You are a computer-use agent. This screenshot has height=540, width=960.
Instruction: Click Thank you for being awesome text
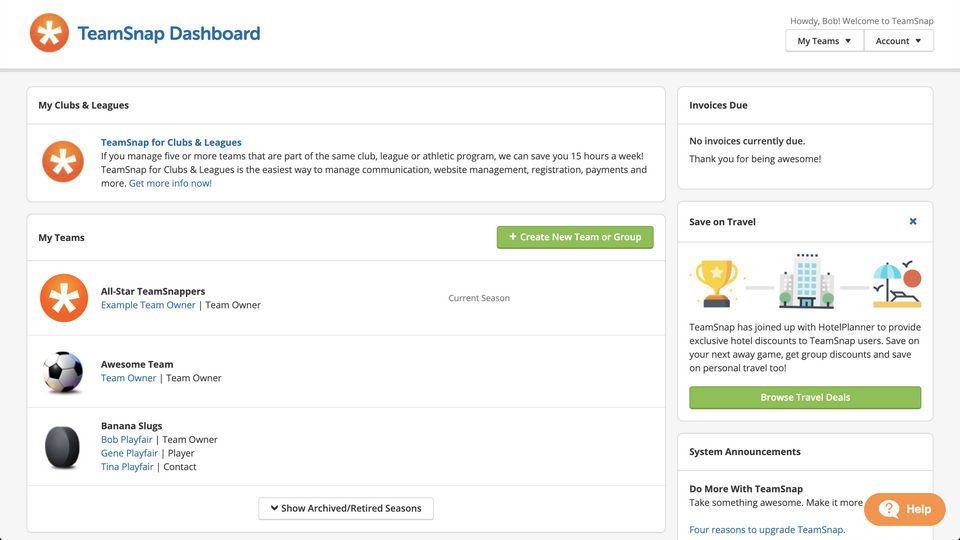pyautogui.click(x=756, y=159)
